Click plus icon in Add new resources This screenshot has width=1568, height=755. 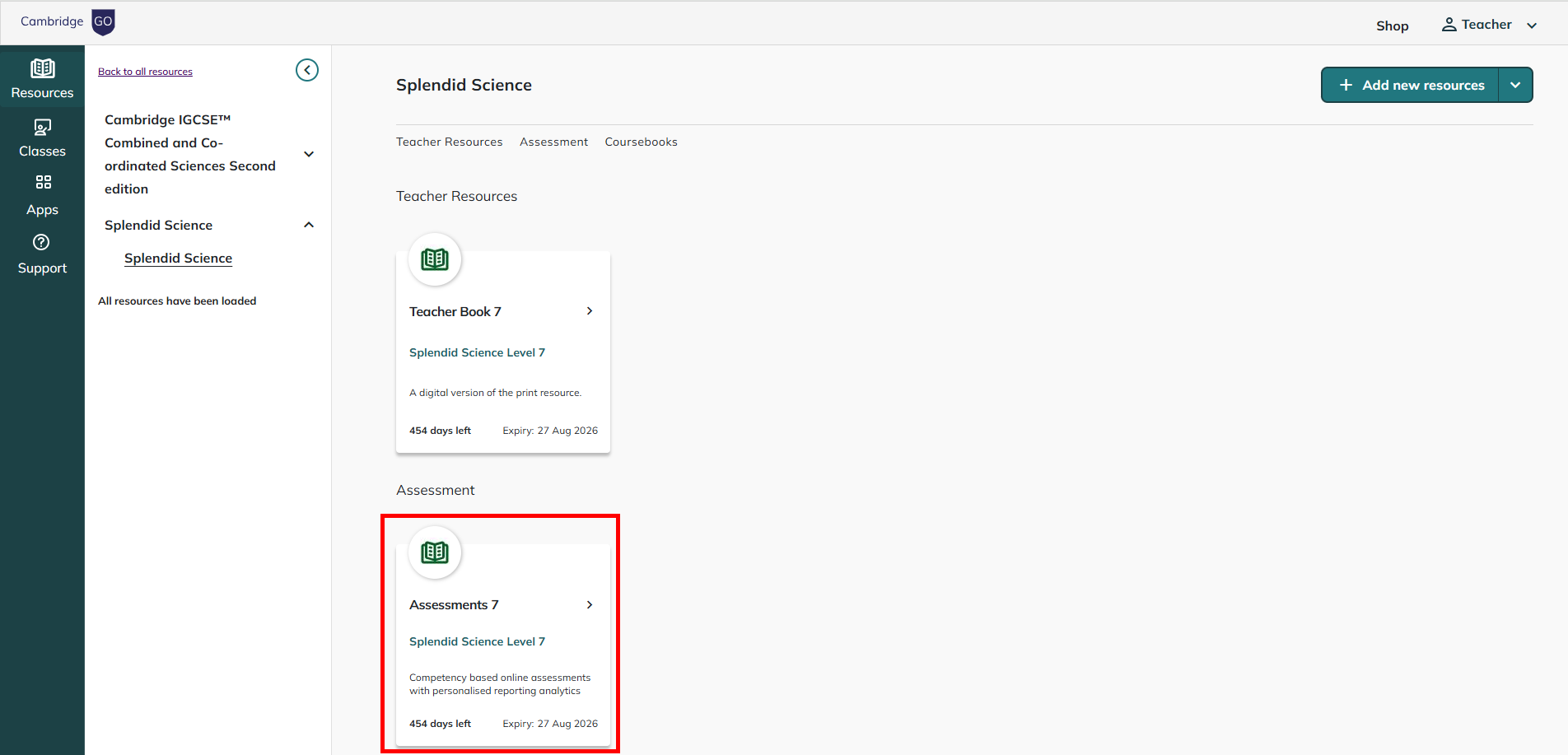pyautogui.click(x=1346, y=85)
